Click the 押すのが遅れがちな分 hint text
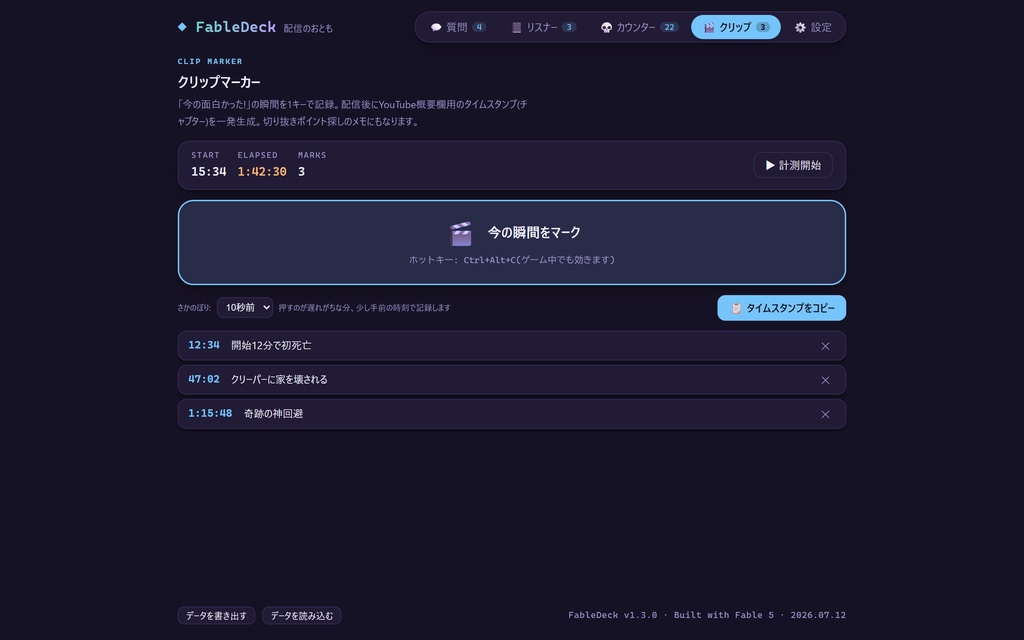1024x640 pixels. 364,308
